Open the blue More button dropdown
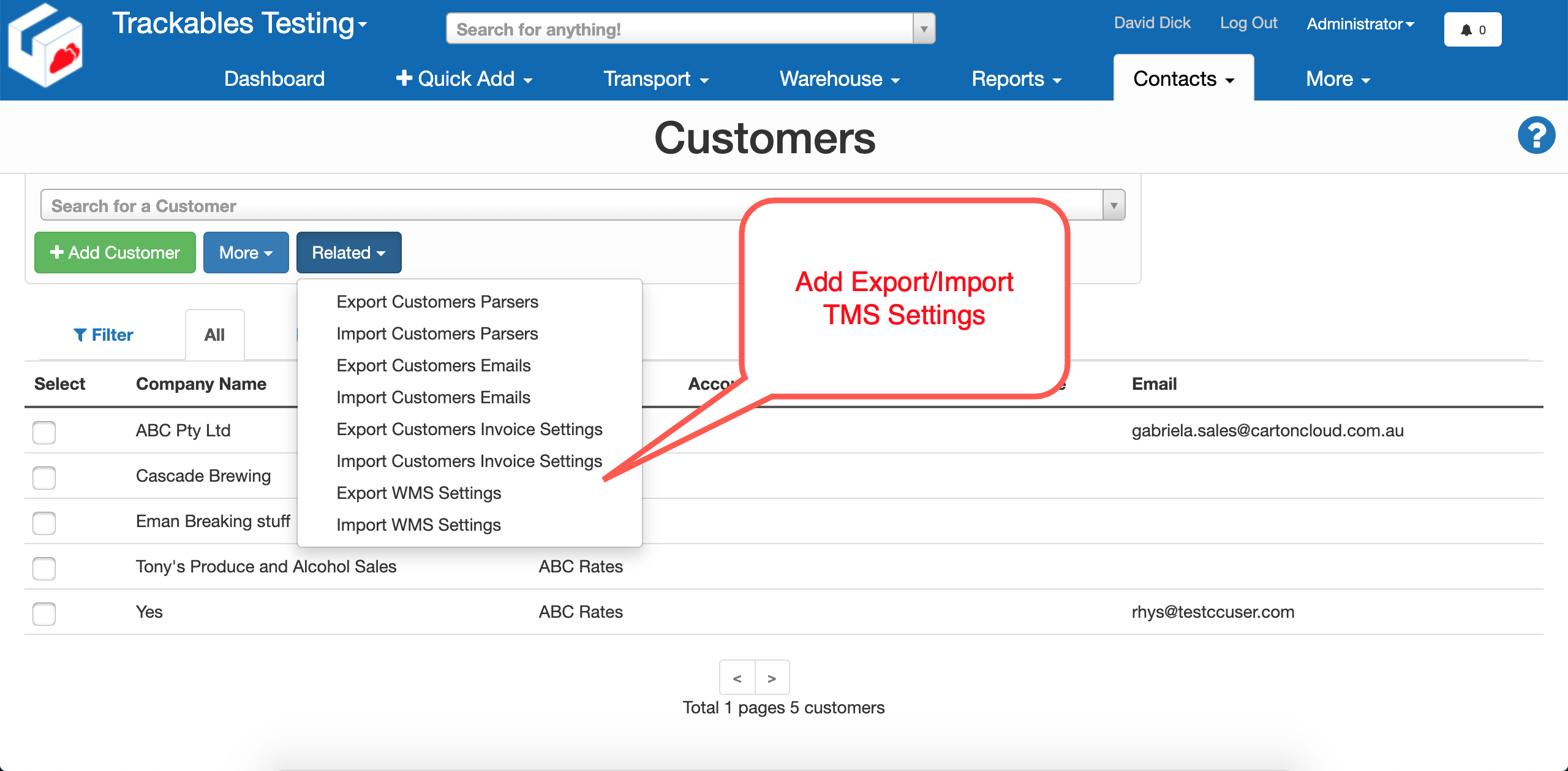The width and height of the screenshot is (1568, 771). coord(246,253)
